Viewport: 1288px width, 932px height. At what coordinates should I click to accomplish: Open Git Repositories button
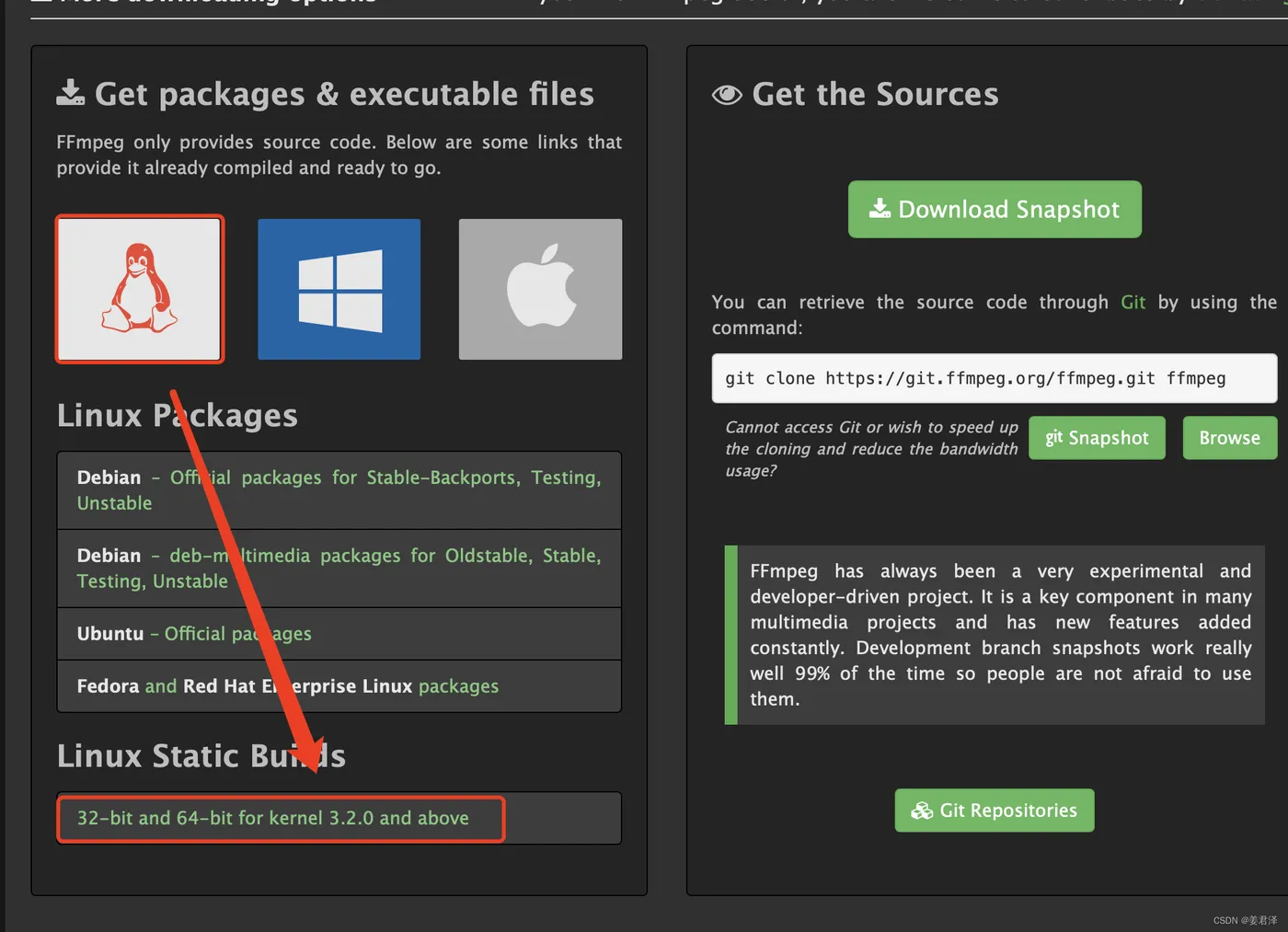[995, 811]
